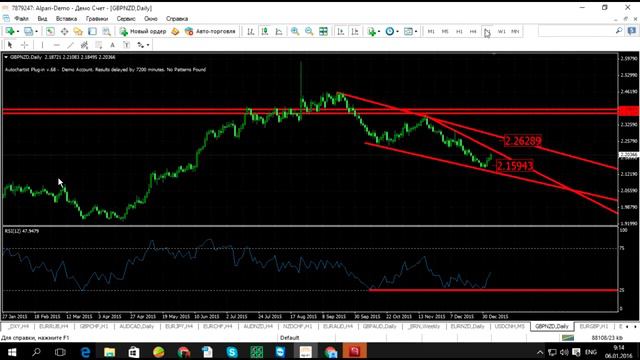Image resolution: width=640 pixels, height=360 pixels.
Task: Open the templates icon
Action: (x=408, y=31)
